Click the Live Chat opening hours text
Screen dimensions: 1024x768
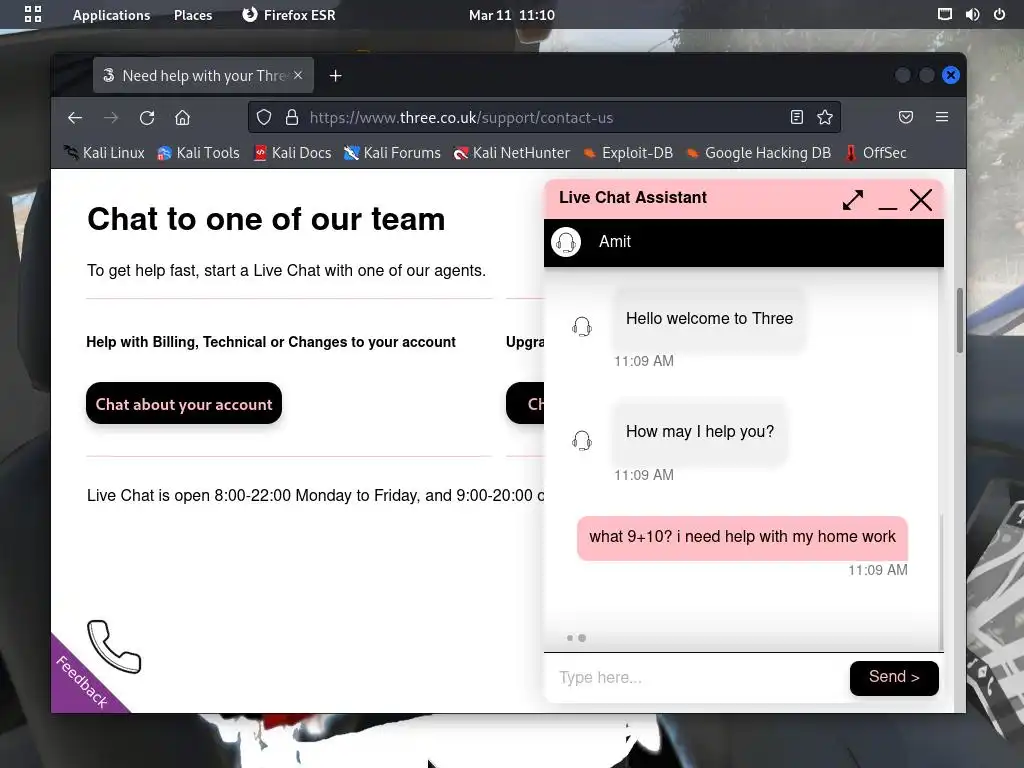pos(315,496)
